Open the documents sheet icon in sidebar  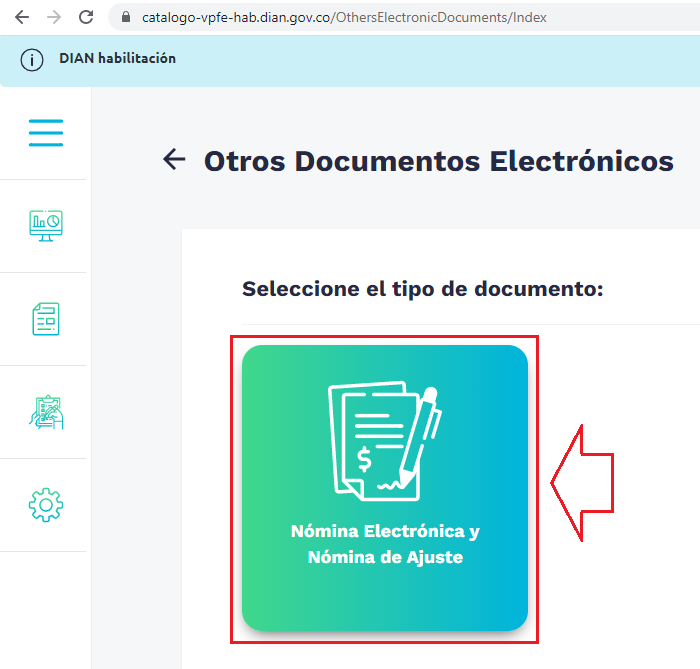[x=46, y=319]
